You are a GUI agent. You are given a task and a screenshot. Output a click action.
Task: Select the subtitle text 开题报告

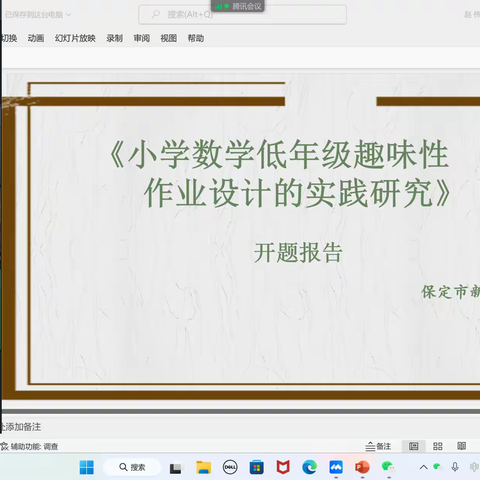coord(298,252)
